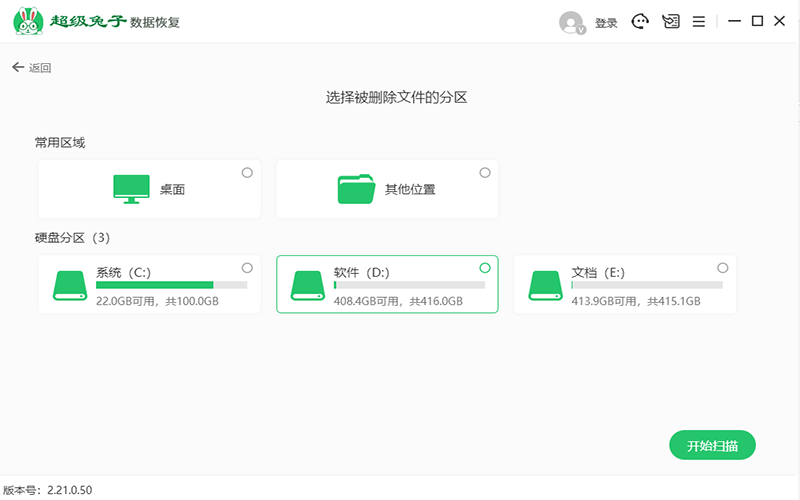Viewport: 800px width, 500px height.
Task: Select the 系统 (C:) radio button
Action: click(247, 268)
